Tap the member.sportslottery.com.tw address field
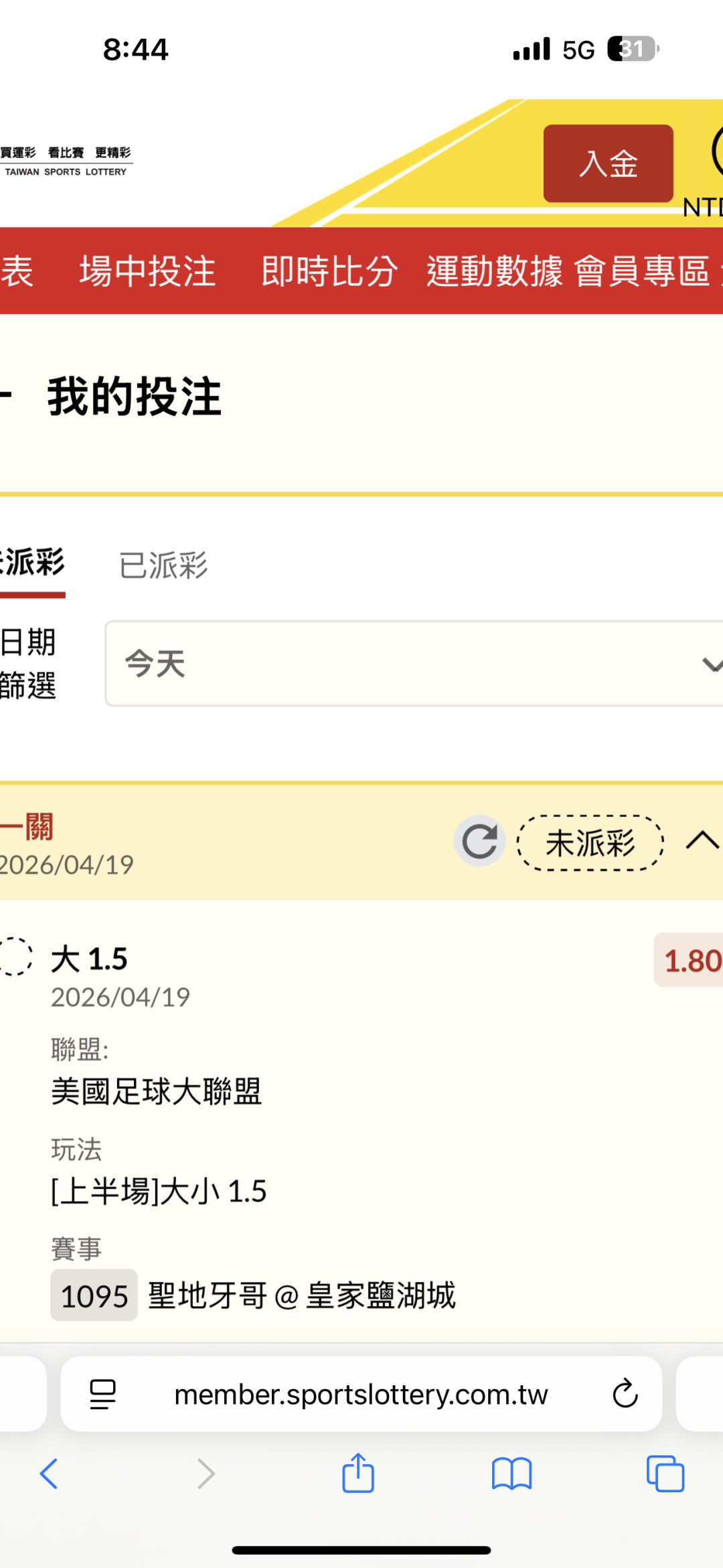This screenshot has width=723, height=1568. tap(361, 1395)
